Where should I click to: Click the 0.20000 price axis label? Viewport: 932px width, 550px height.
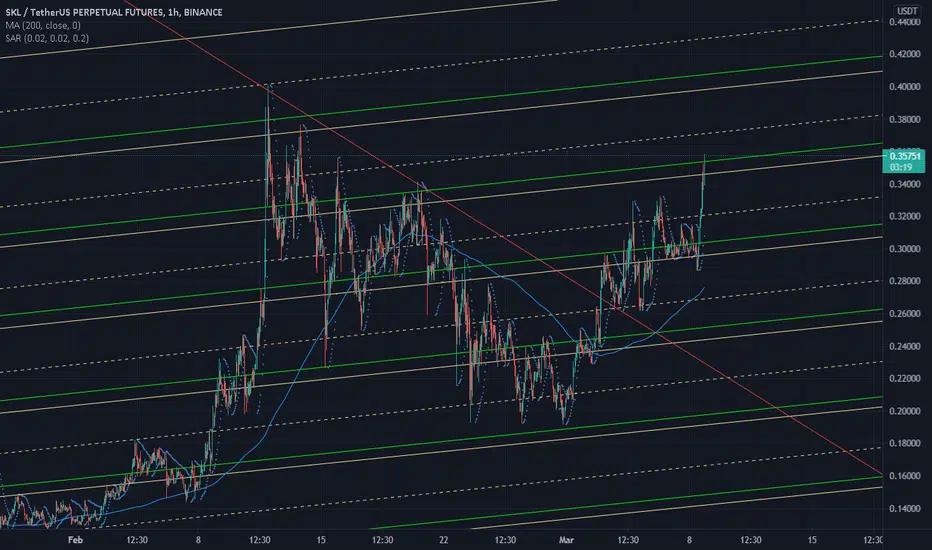905,411
